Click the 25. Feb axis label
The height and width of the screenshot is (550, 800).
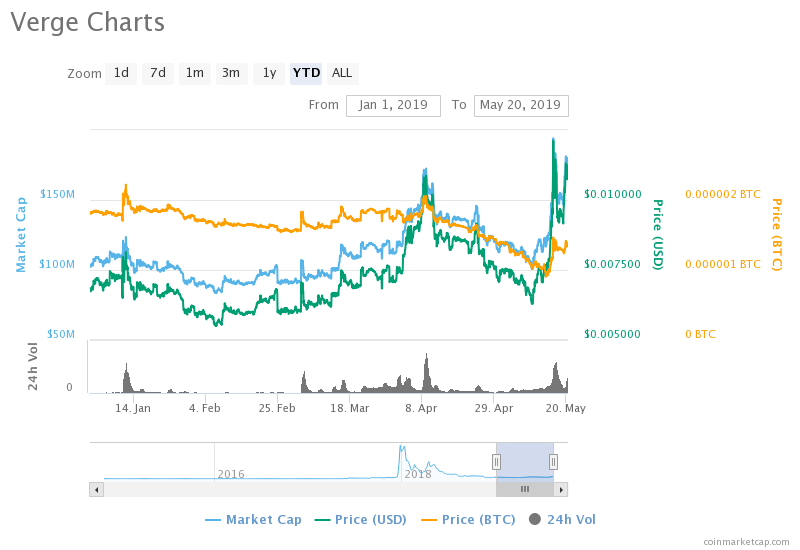coord(277,408)
